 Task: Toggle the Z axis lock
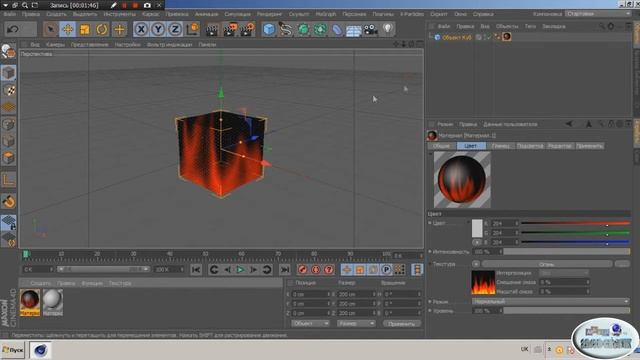[175, 29]
